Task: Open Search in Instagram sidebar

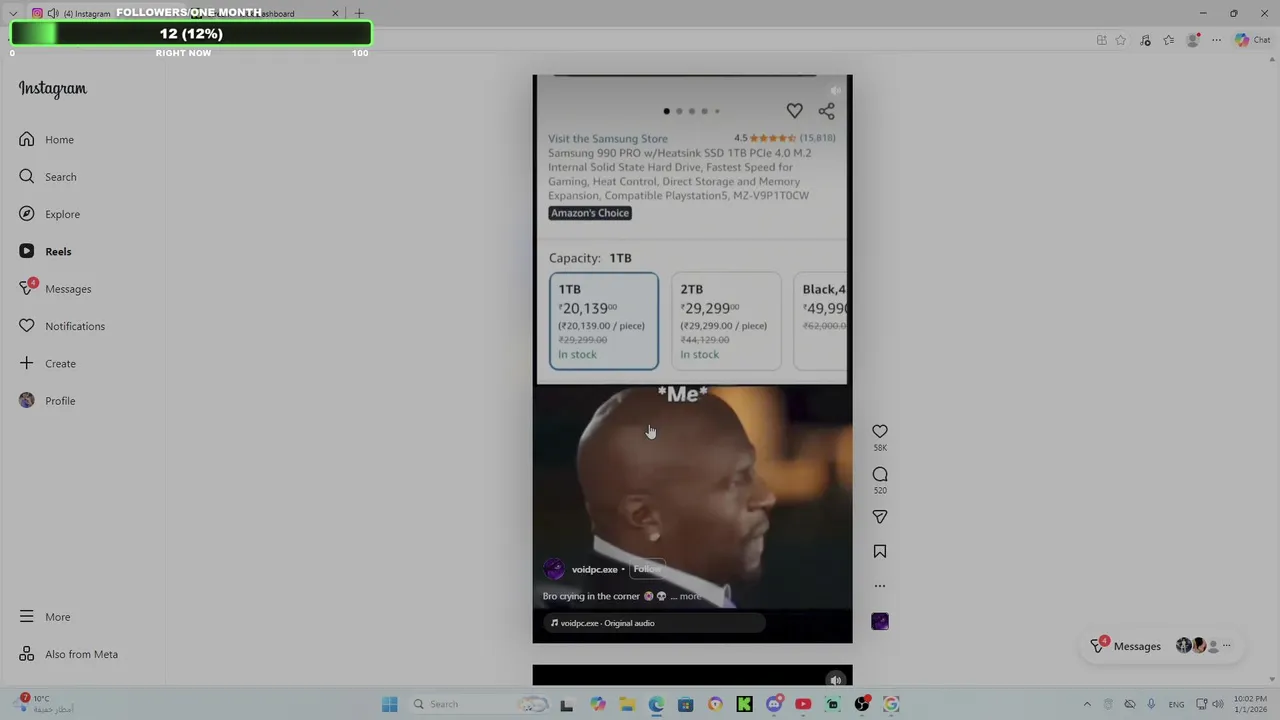Action: pyautogui.click(x=47, y=177)
